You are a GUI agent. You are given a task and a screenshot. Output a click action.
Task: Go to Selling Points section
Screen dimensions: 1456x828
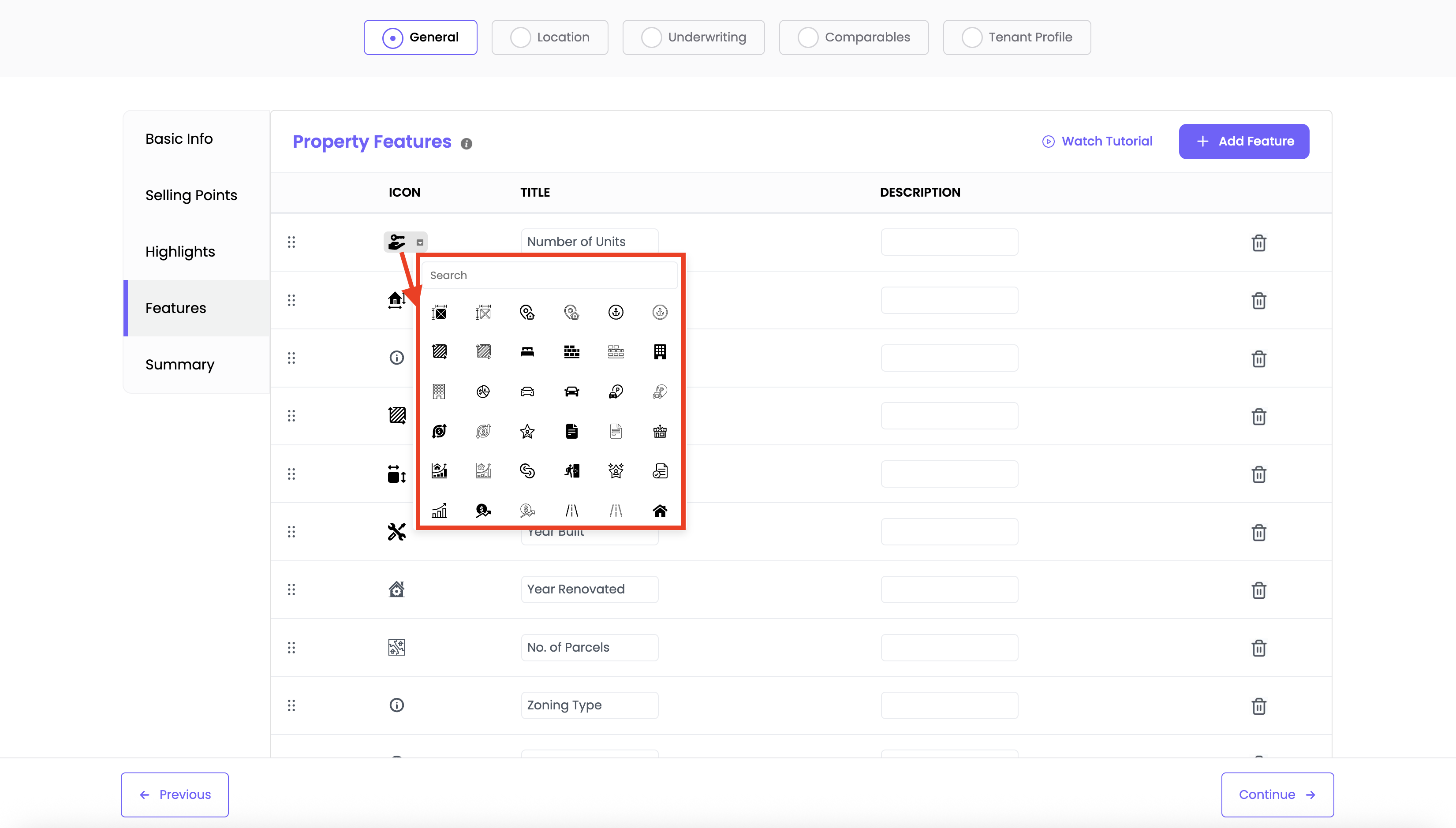click(x=191, y=195)
